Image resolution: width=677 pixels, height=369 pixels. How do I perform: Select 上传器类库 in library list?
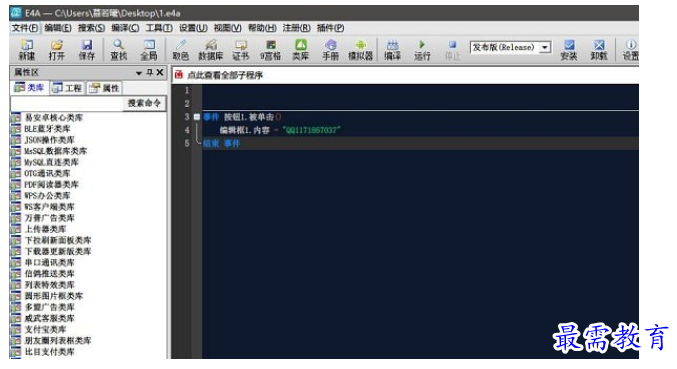coord(45,229)
